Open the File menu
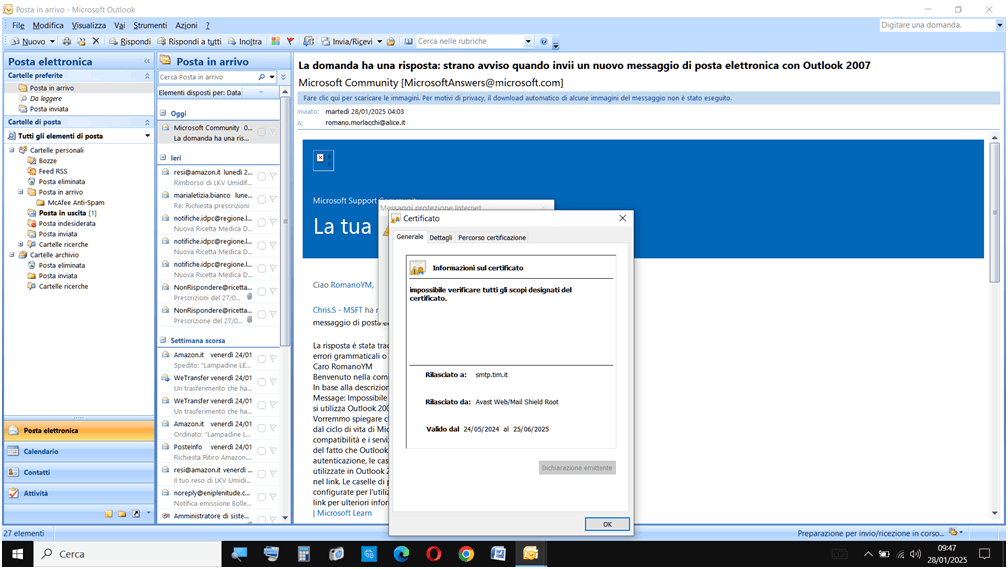Viewport: 1008px width, 569px height. tap(18, 25)
